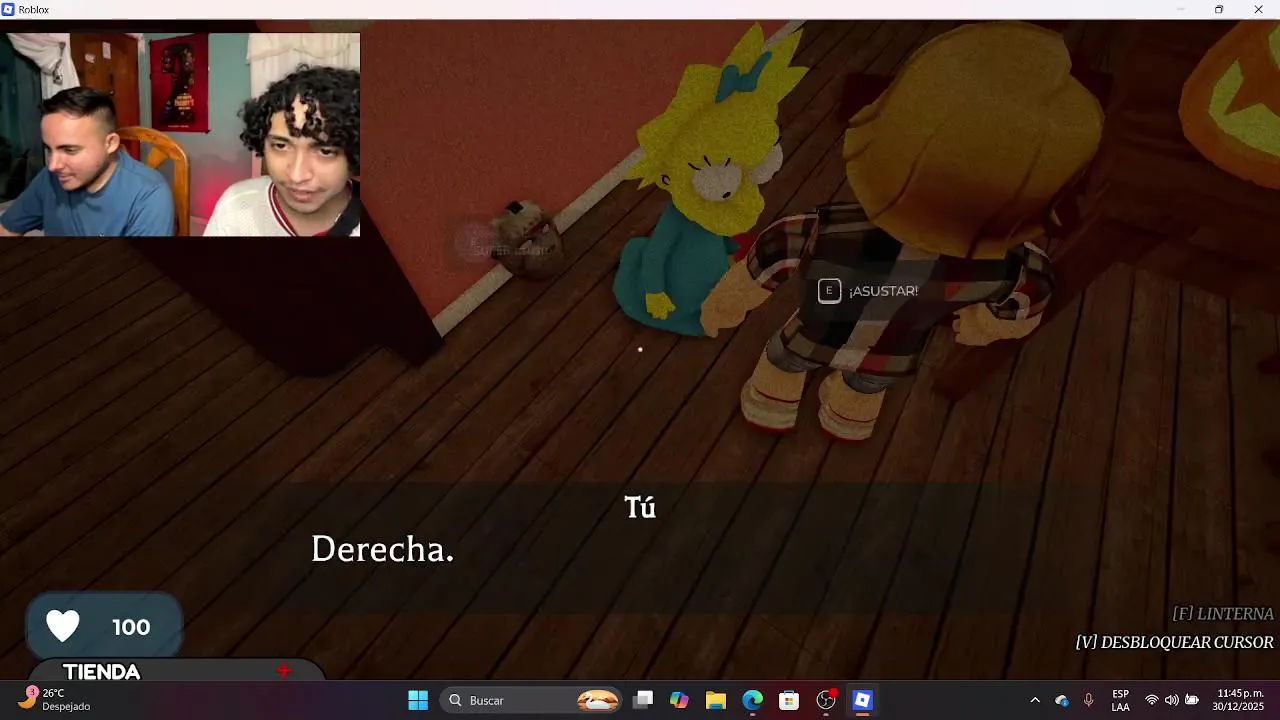Click the speaker name 'Tú'
Viewport: 1280px width, 720px height.
[x=640, y=507]
